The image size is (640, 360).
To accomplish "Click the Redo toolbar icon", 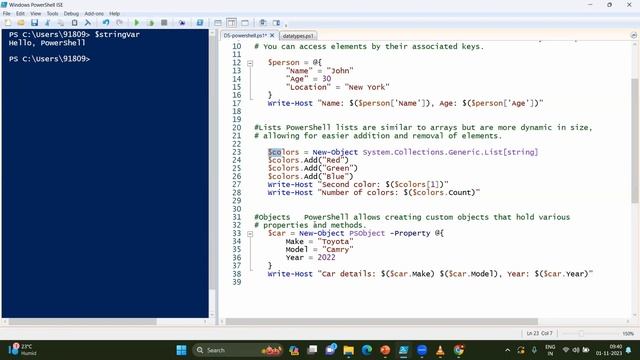I will click(119, 23).
